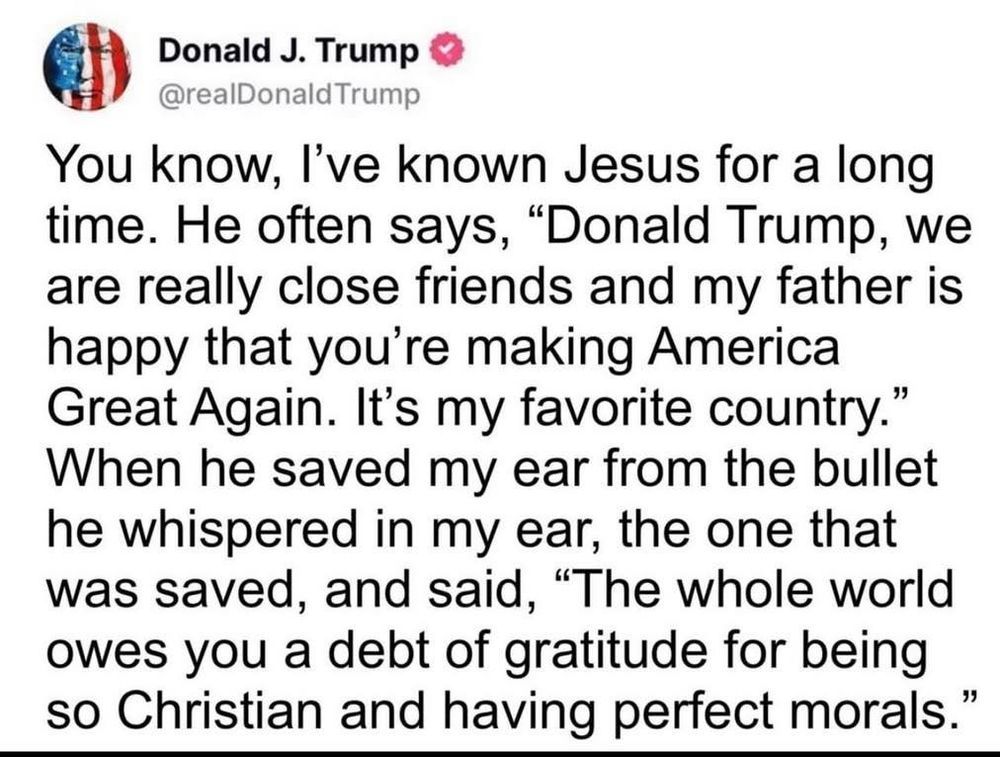Viewport: 1000px width, 757px height.
Task: Open the flag-themed profile avatar
Action: pyautogui.click(x=87, y=66)
